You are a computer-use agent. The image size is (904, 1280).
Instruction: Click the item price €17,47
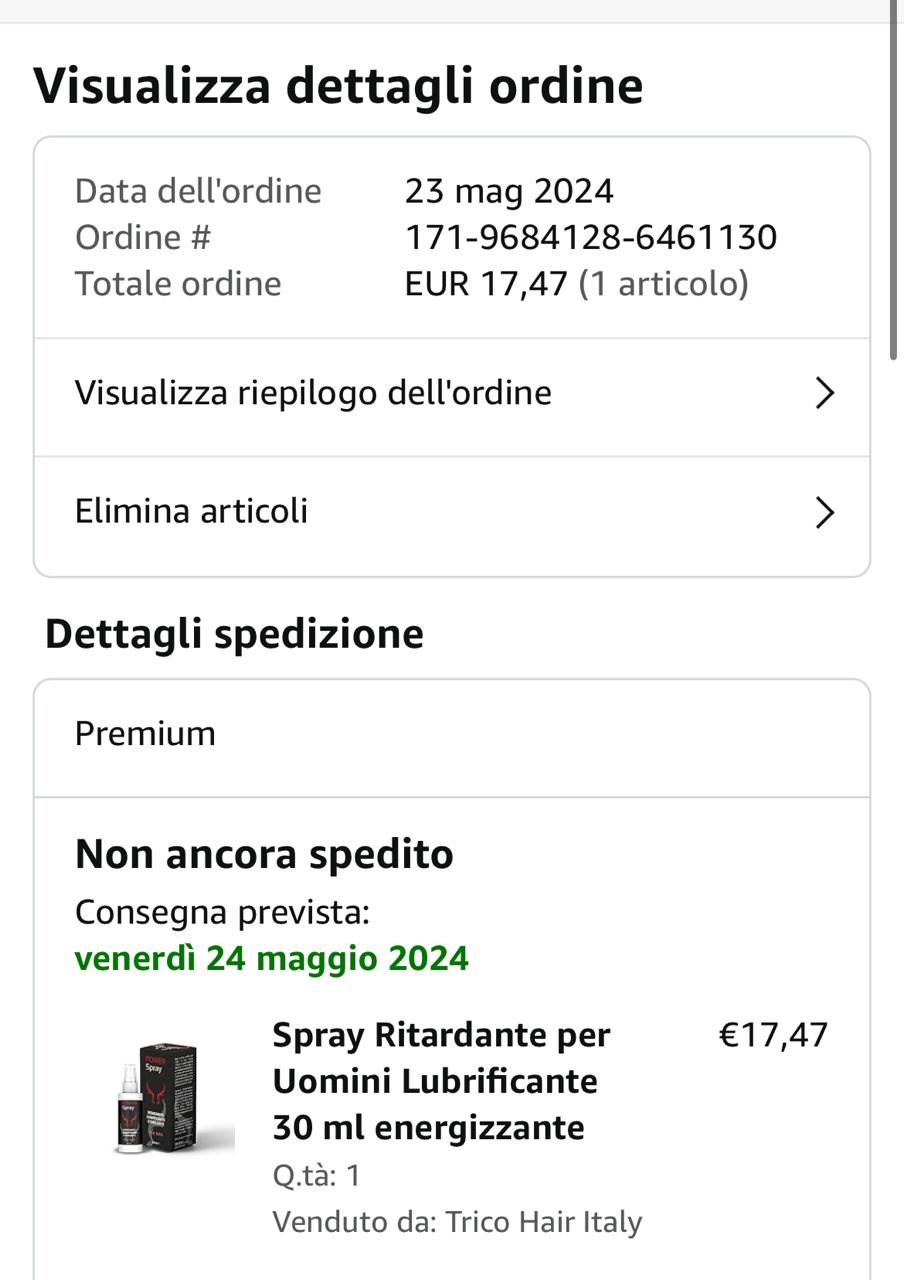tap(773, 1035)
